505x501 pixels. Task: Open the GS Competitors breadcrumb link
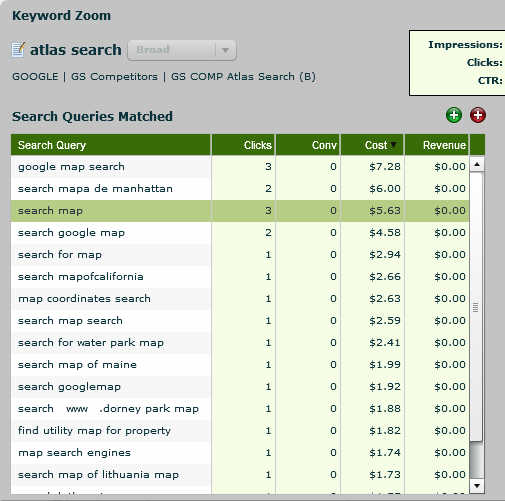click(114, 77)
